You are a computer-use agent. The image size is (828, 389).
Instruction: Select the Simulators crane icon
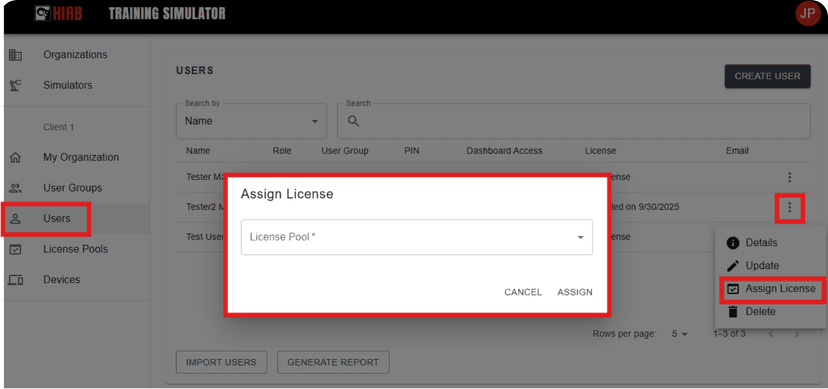tap(15, 85)
